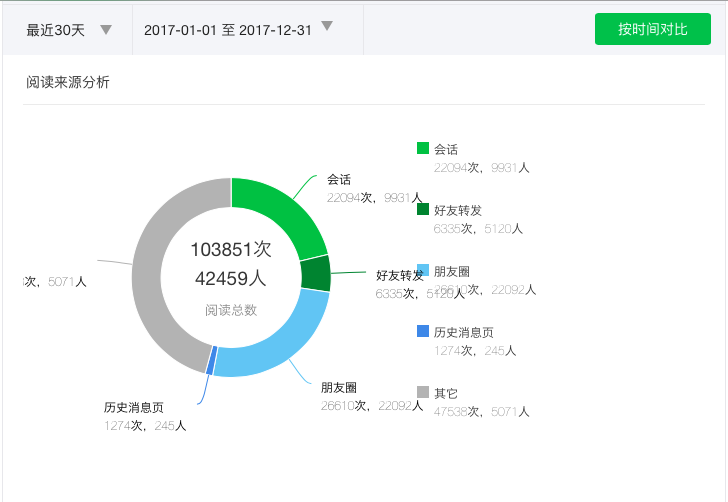
Task: Toggle the 好友转发 dark green legend square
Action: tap(423, 210)
